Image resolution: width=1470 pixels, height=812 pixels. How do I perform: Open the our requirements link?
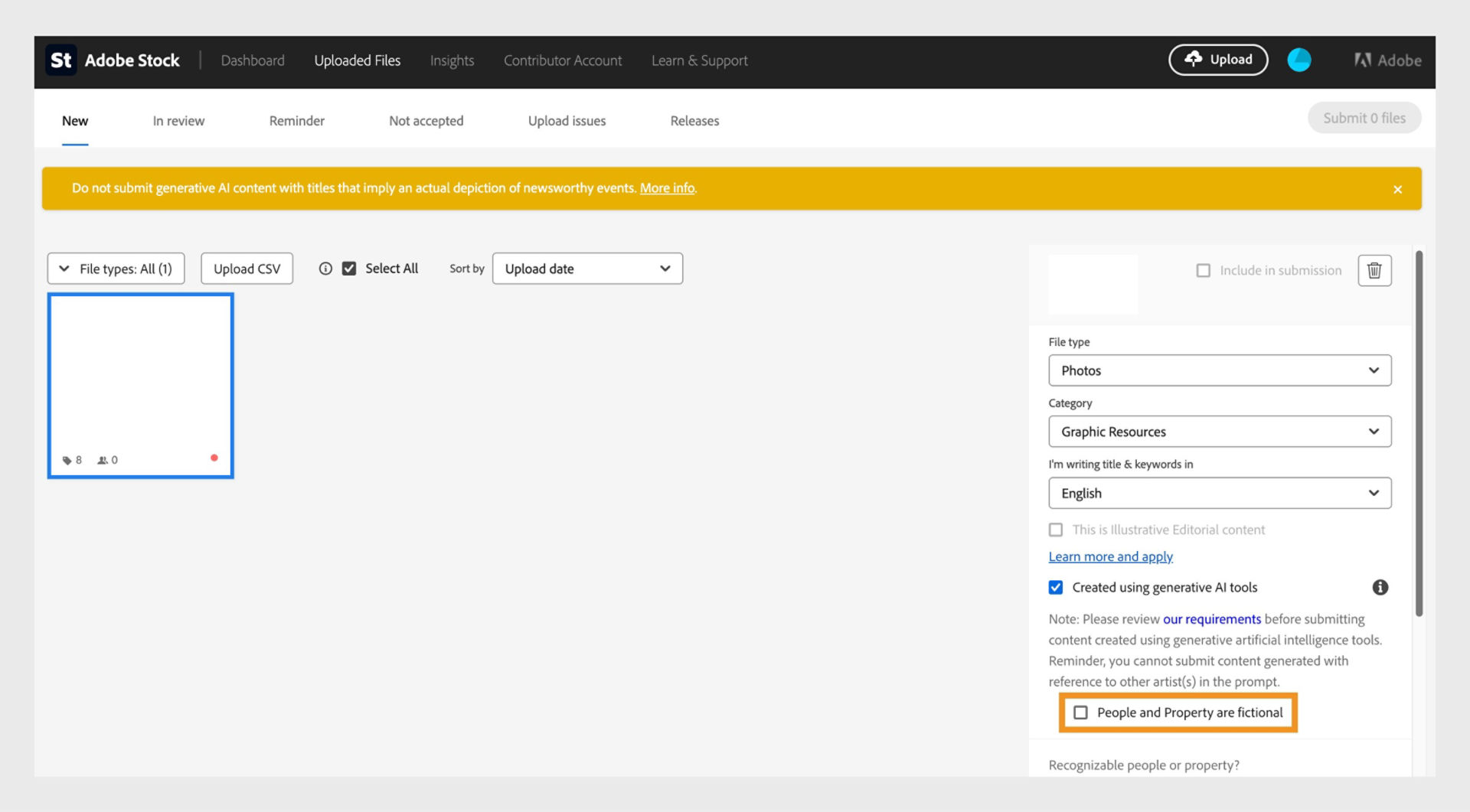pyautogui.click(x=1211, y=619)
